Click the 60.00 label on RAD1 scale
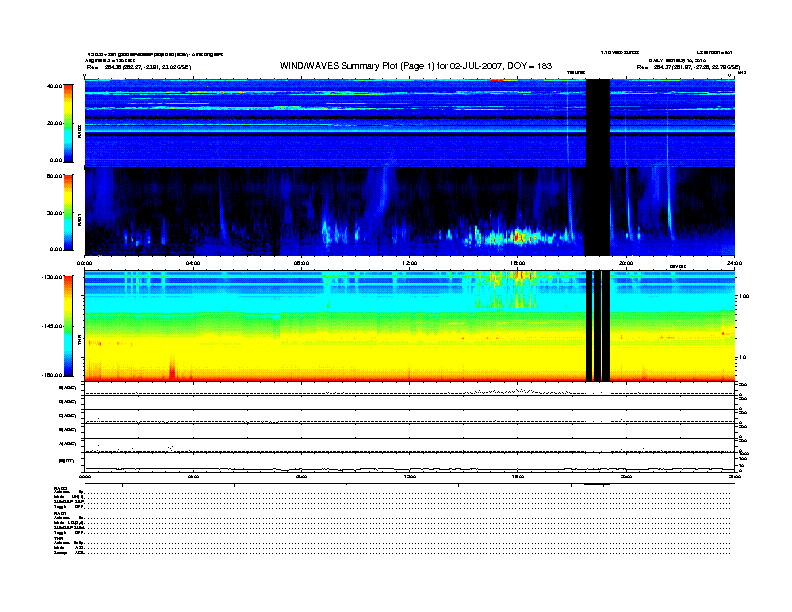 (55, 176)
